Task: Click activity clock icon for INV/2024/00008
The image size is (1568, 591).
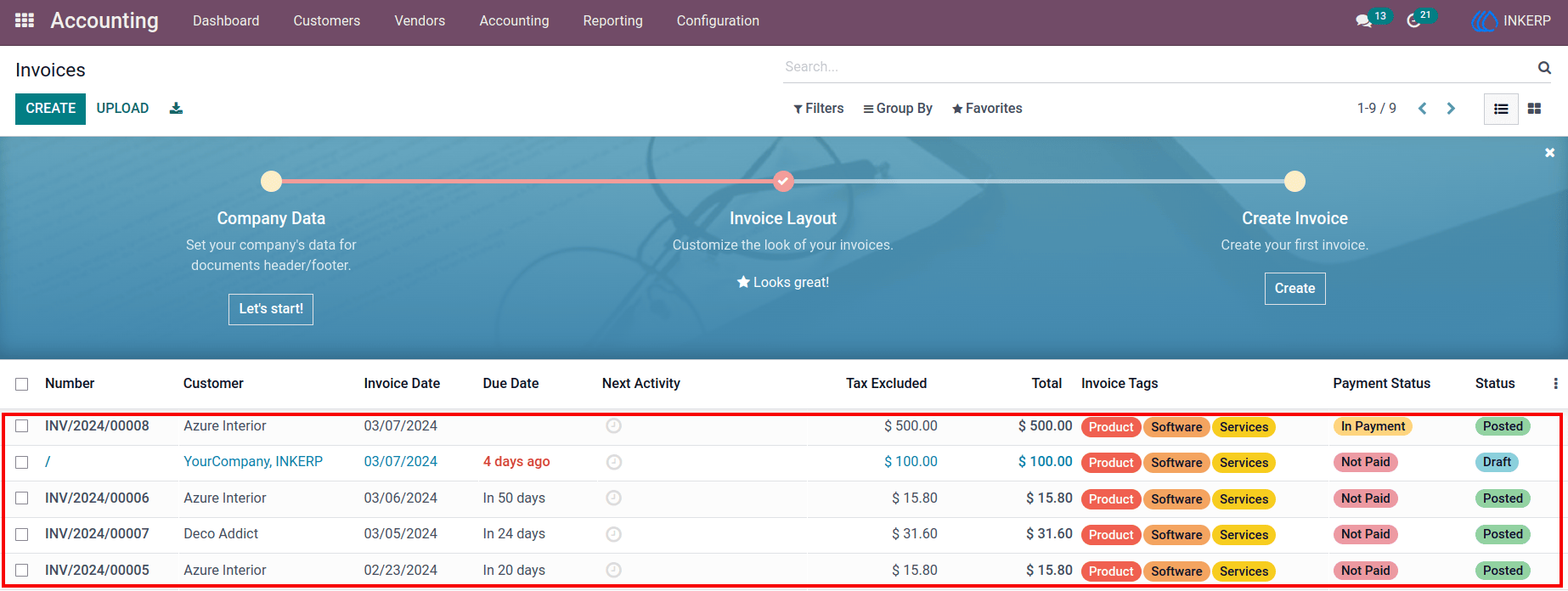Action: click(x=614, y=426)
